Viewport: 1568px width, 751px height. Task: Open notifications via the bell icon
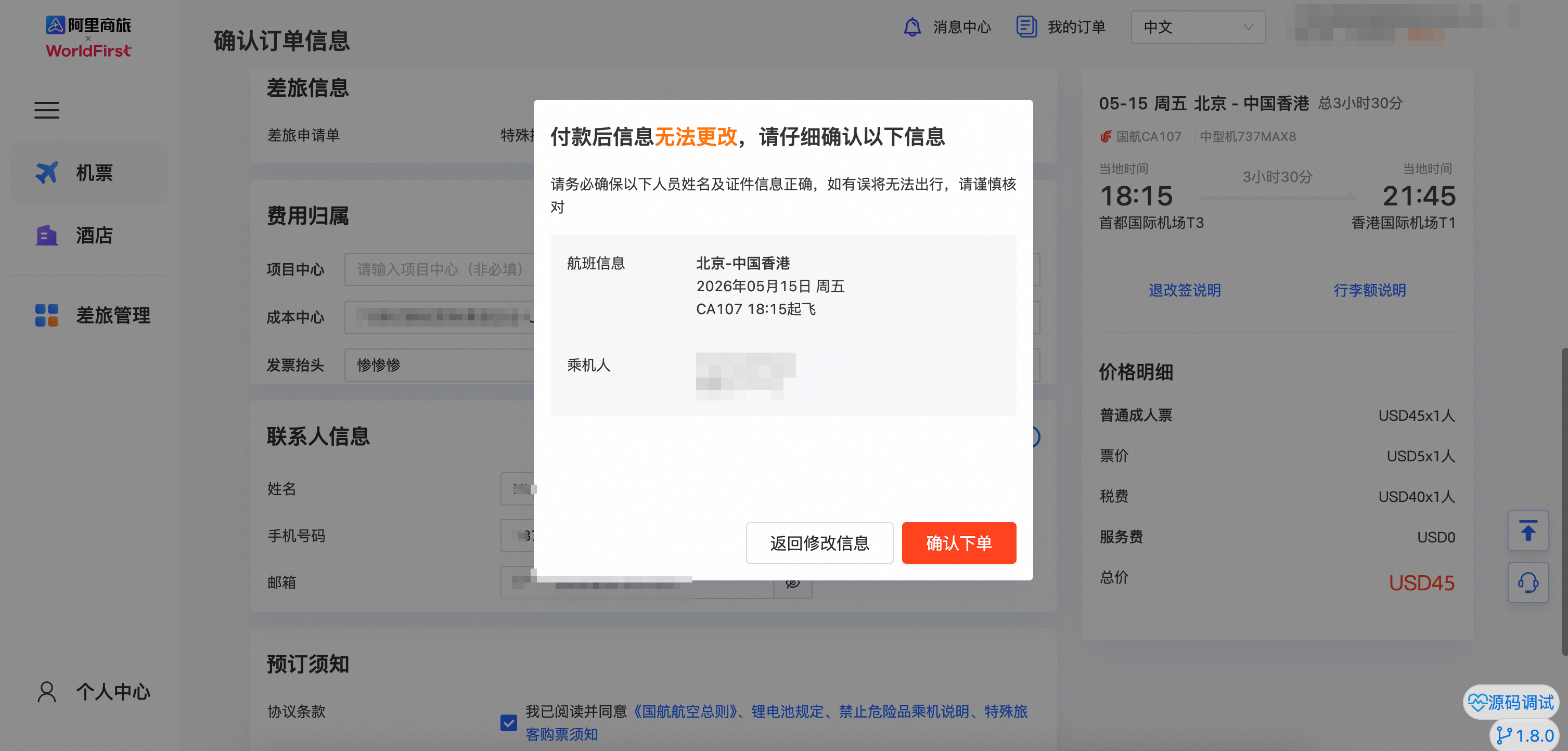pos(912,28)
